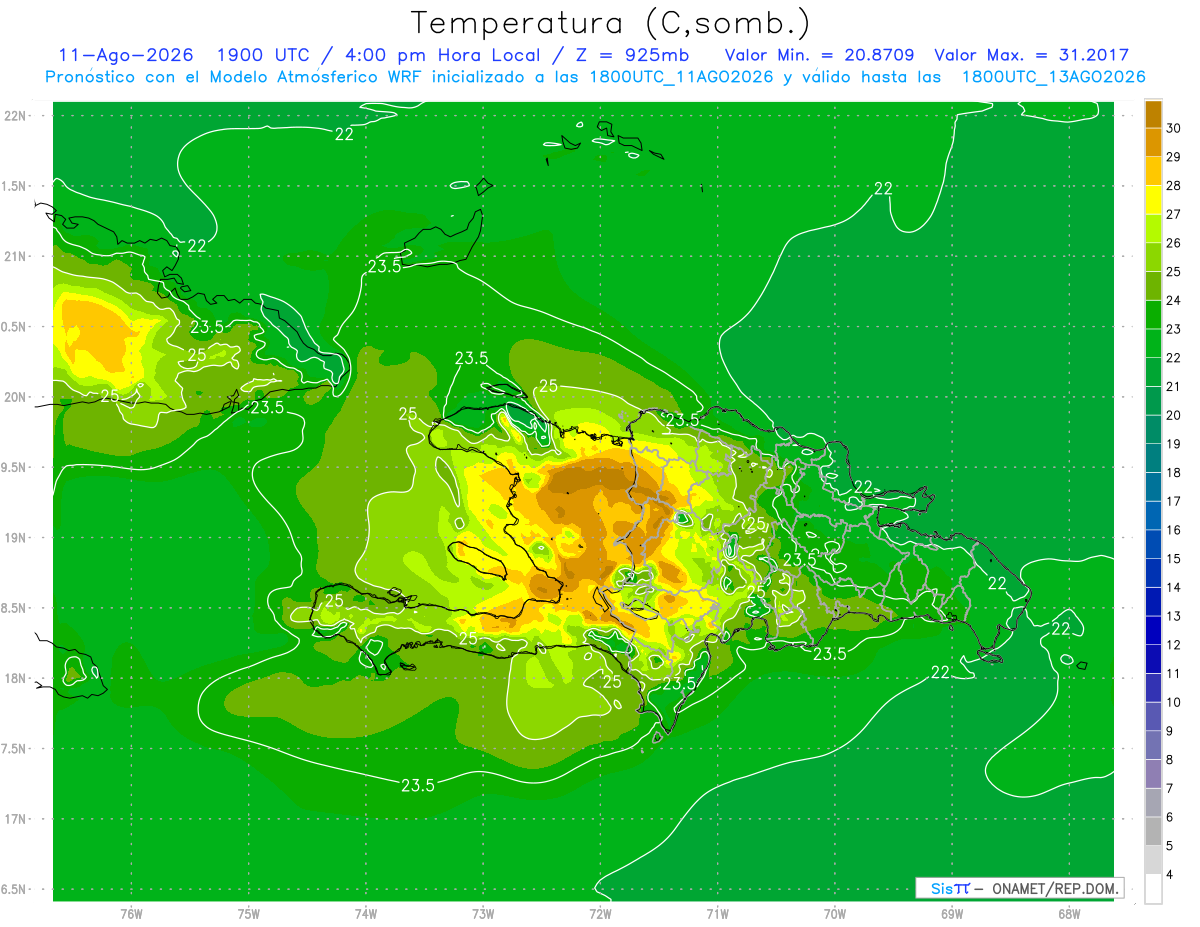
Task: Click the '71W' longitude axis label
Action: click(717, 914)
